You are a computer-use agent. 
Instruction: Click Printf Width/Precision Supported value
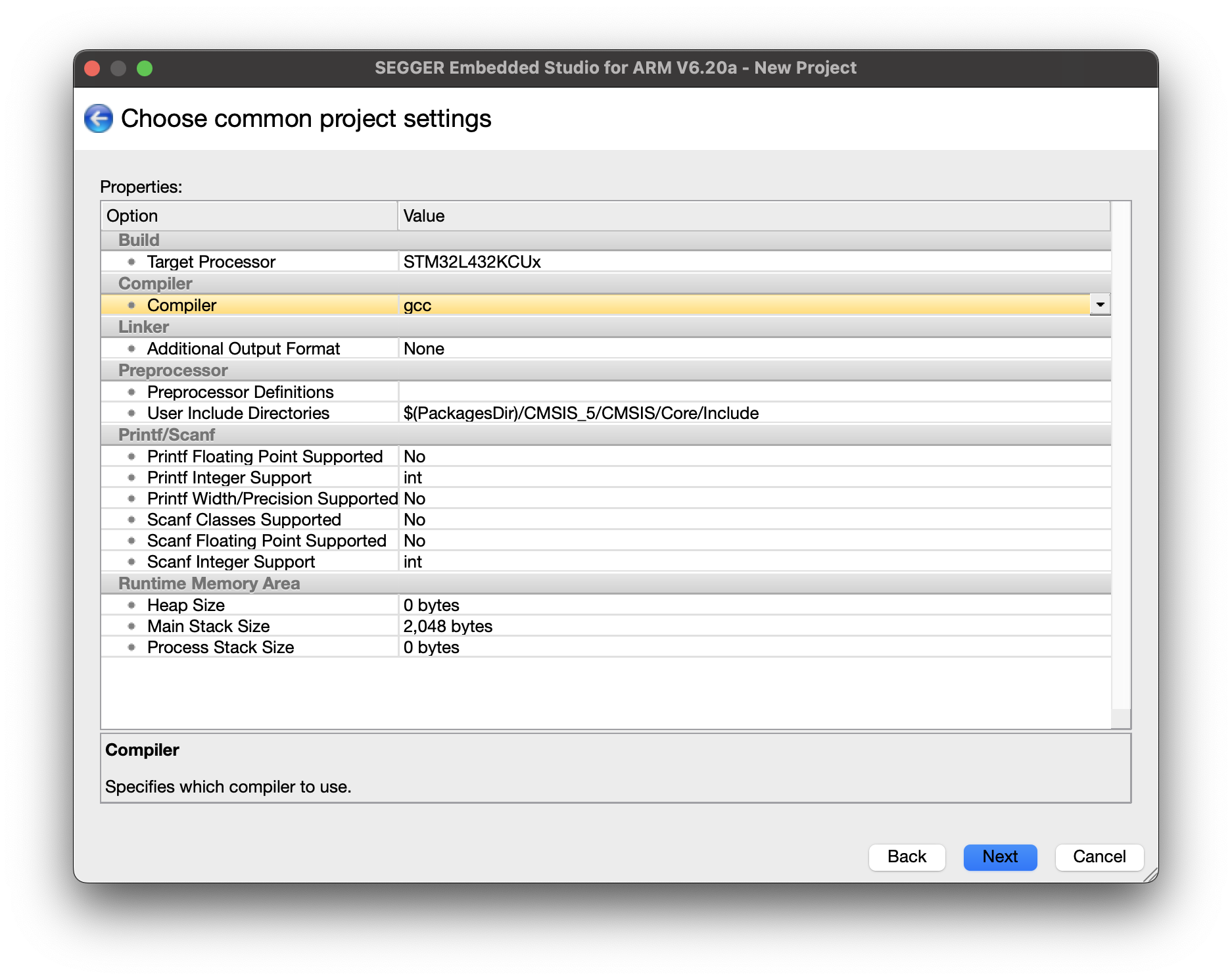[754, 499]
